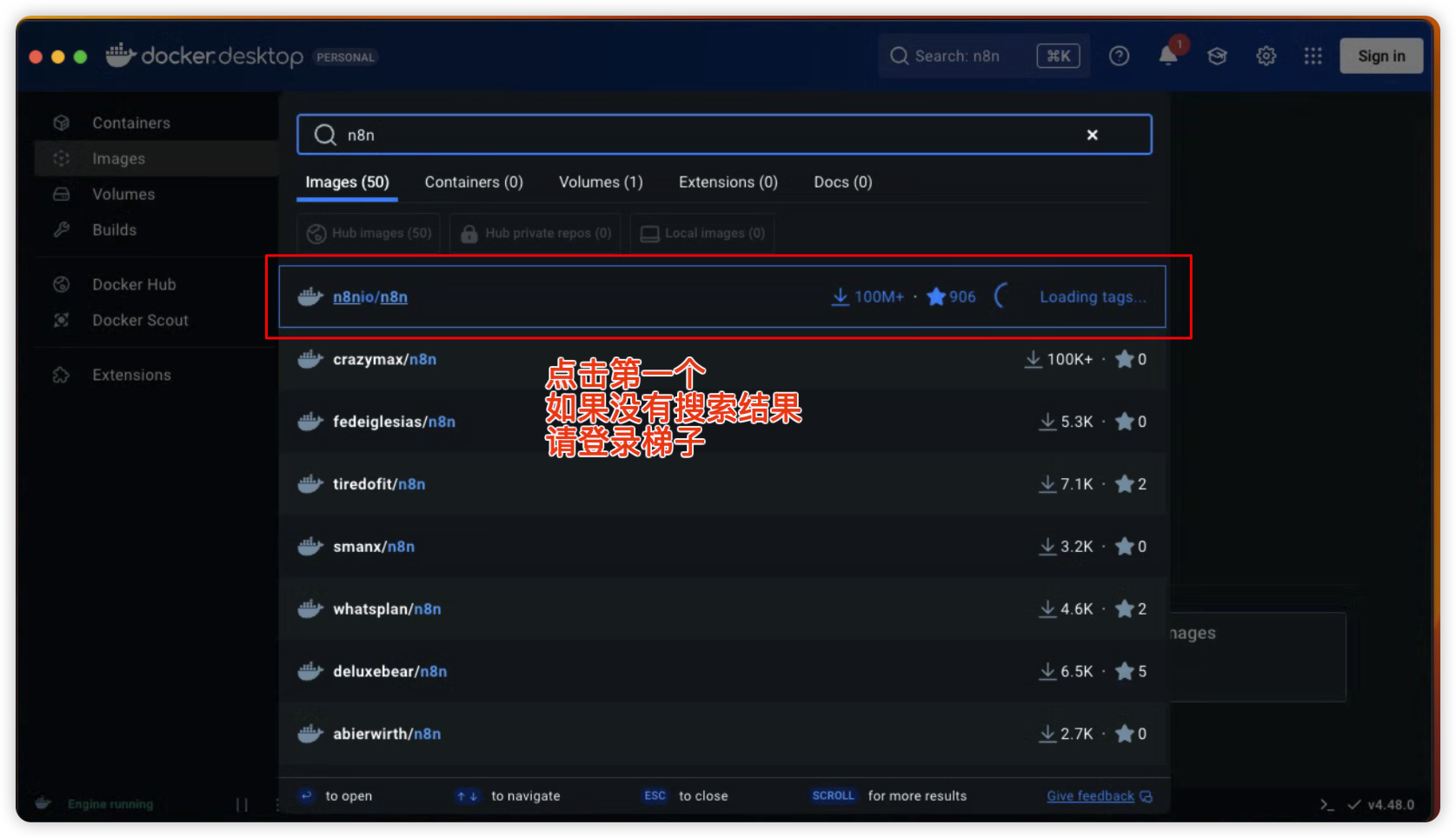
Task: Filter by Local images (0)
Action: [702, 233]
